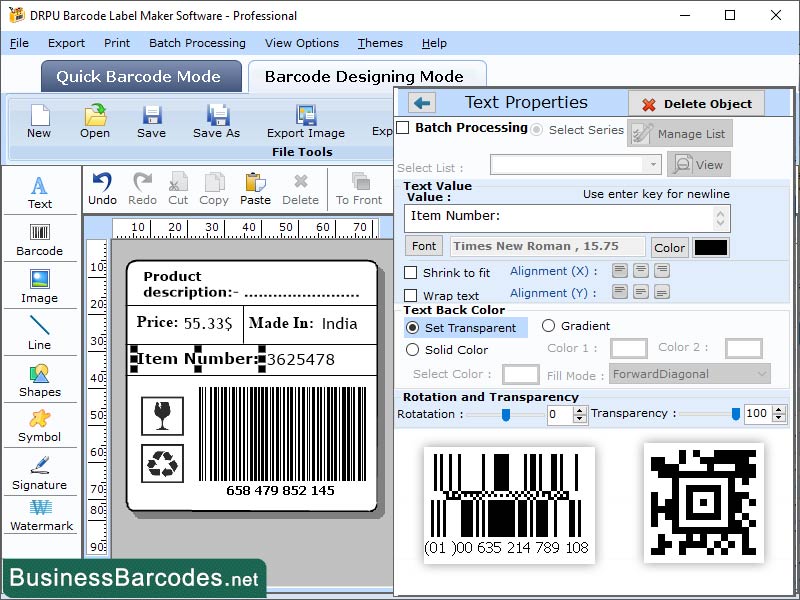Switch to Quick Barcode Mode tab

click(140, 76)
